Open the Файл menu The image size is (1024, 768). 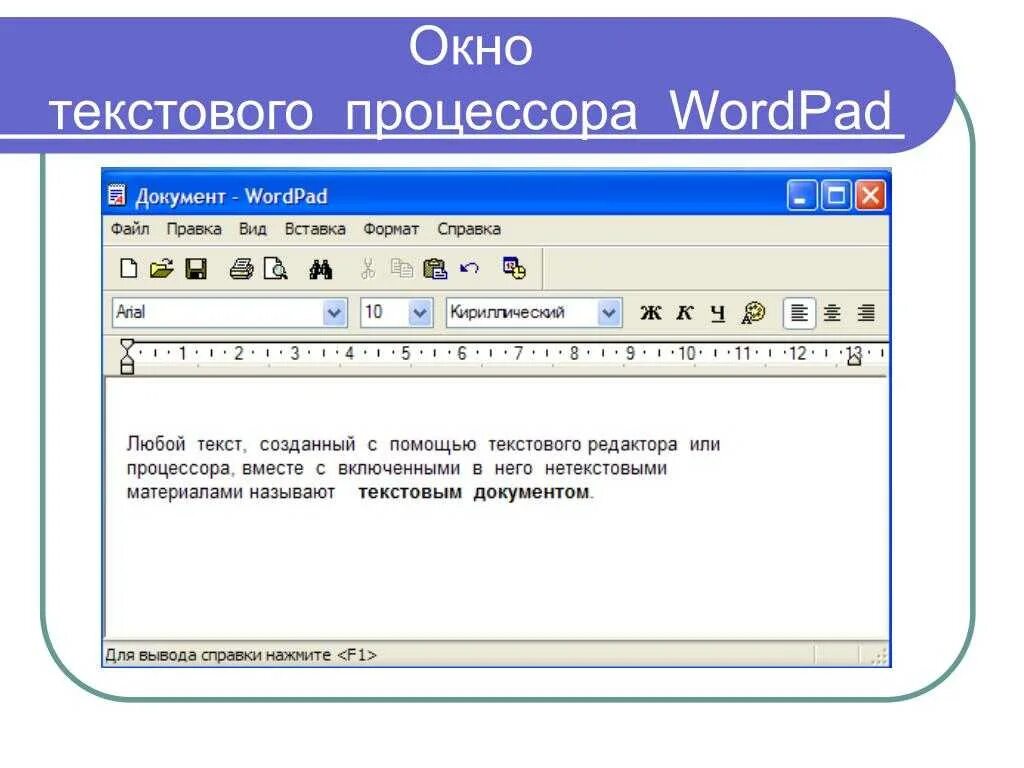coord(130,229)
